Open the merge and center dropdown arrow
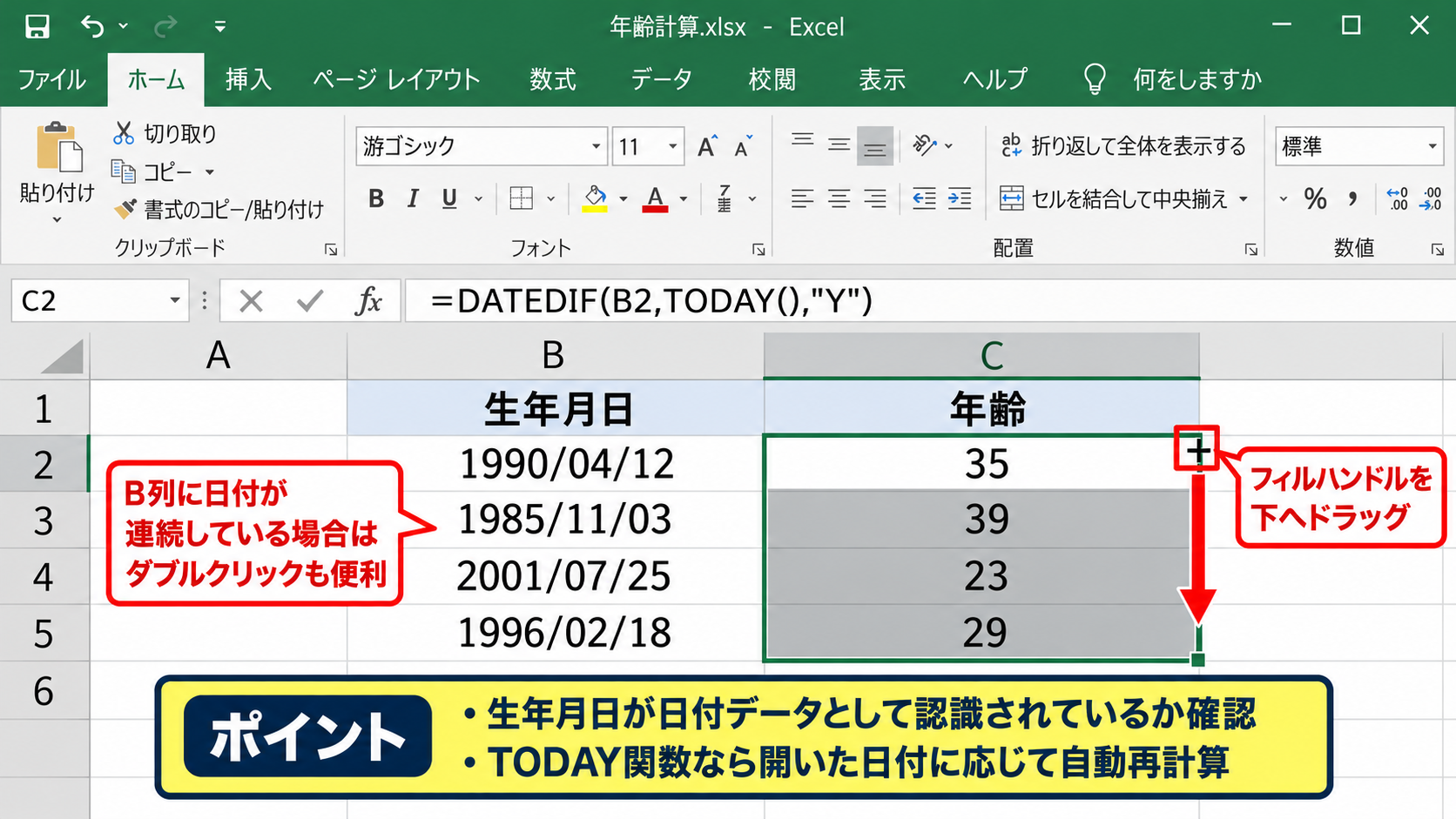 pyautogui.click(x=1244, y=199)
